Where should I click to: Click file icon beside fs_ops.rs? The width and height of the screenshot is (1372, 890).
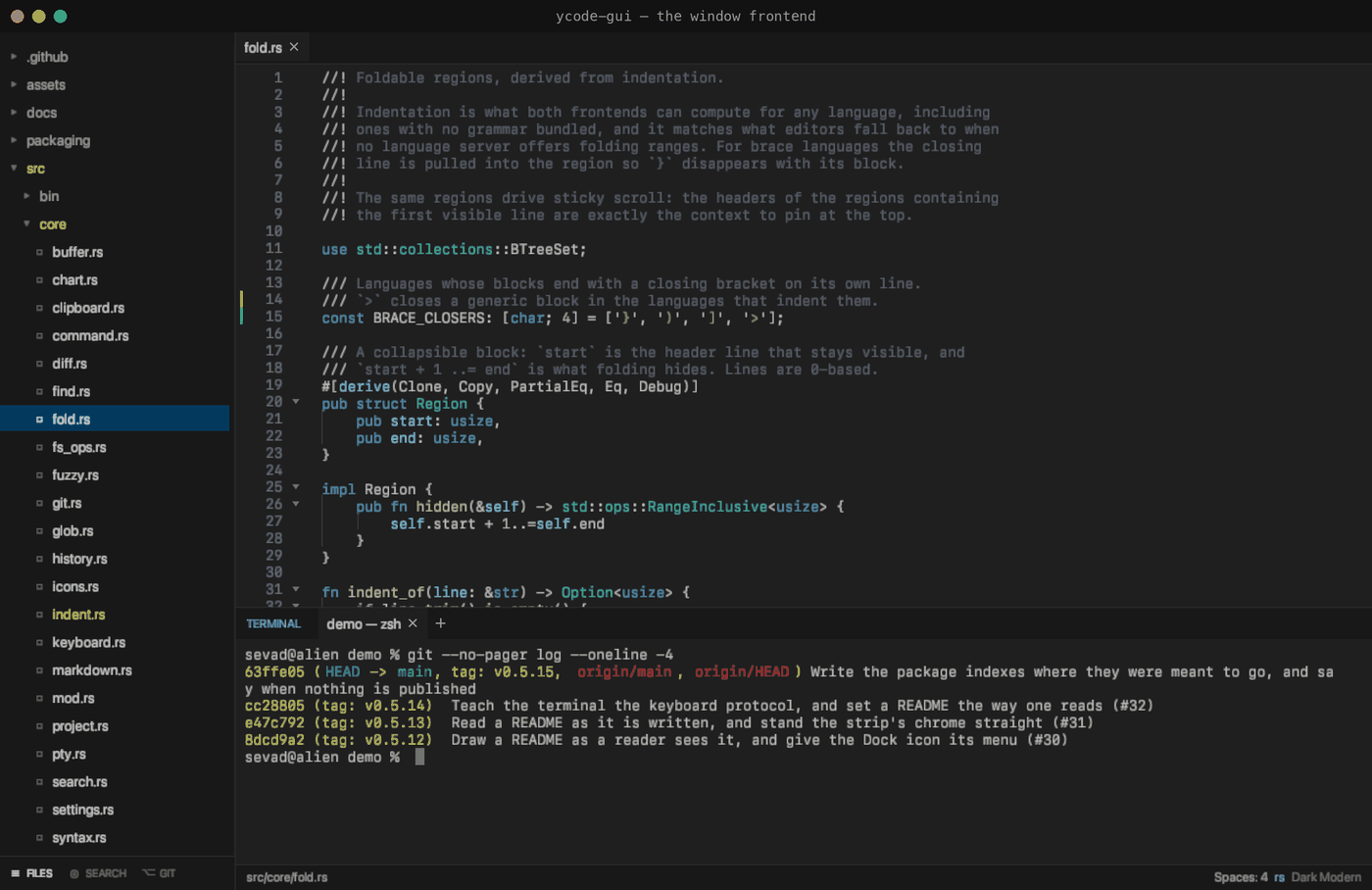tap(40, 448)
